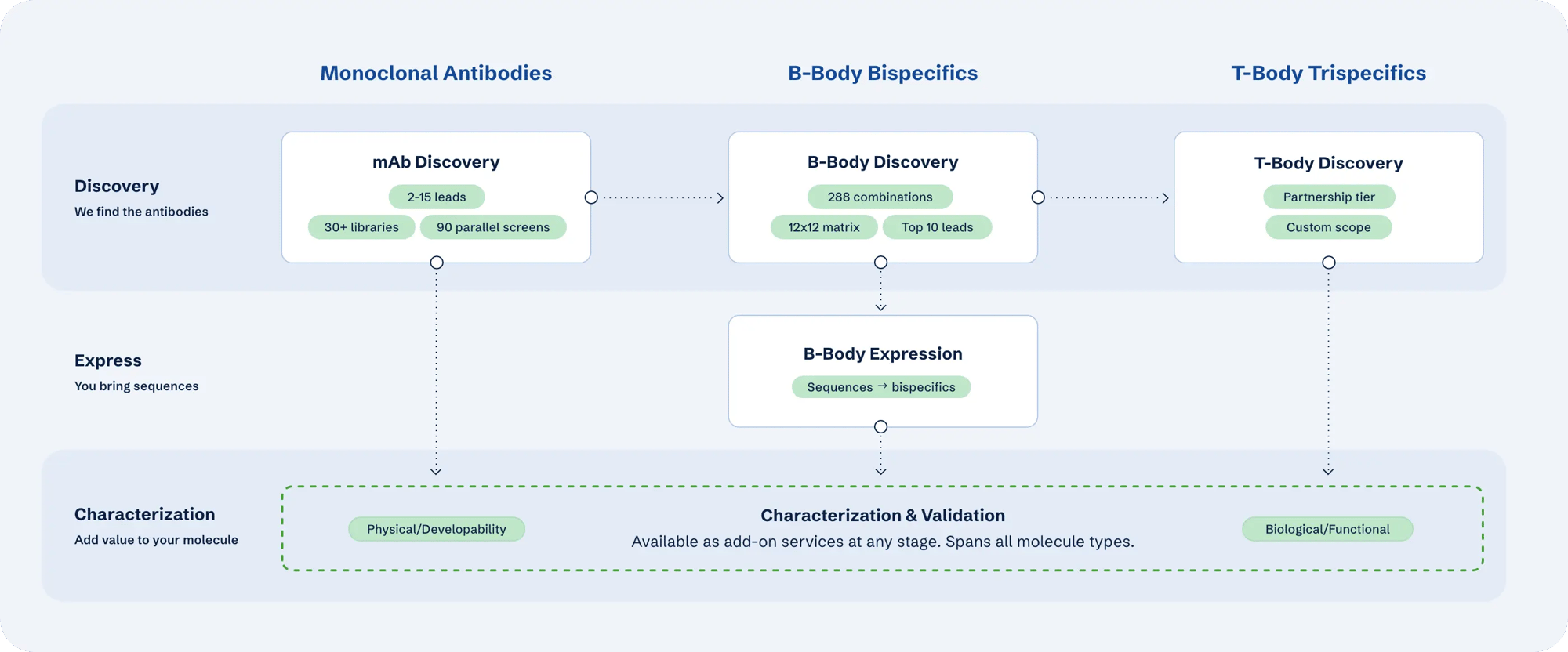Select the Monoclonal Antibodies column heading
The width and height of the screenshot is (1568, 652).
(x=436, y=73)
